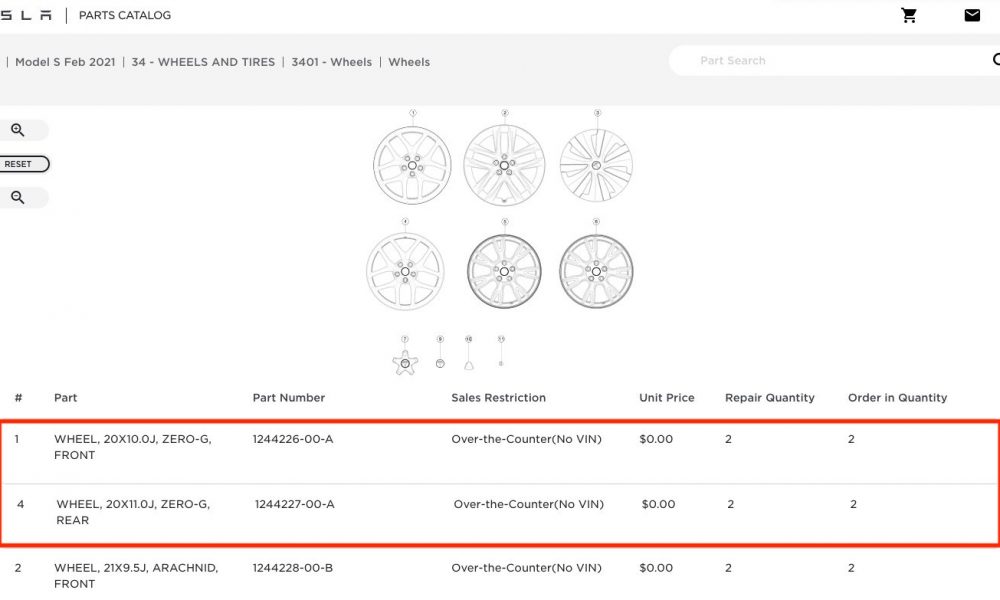Select the cone-shaped lug nut cover drawing
Viewport: 1000px width, 600px height.
(x=469, y=365)
